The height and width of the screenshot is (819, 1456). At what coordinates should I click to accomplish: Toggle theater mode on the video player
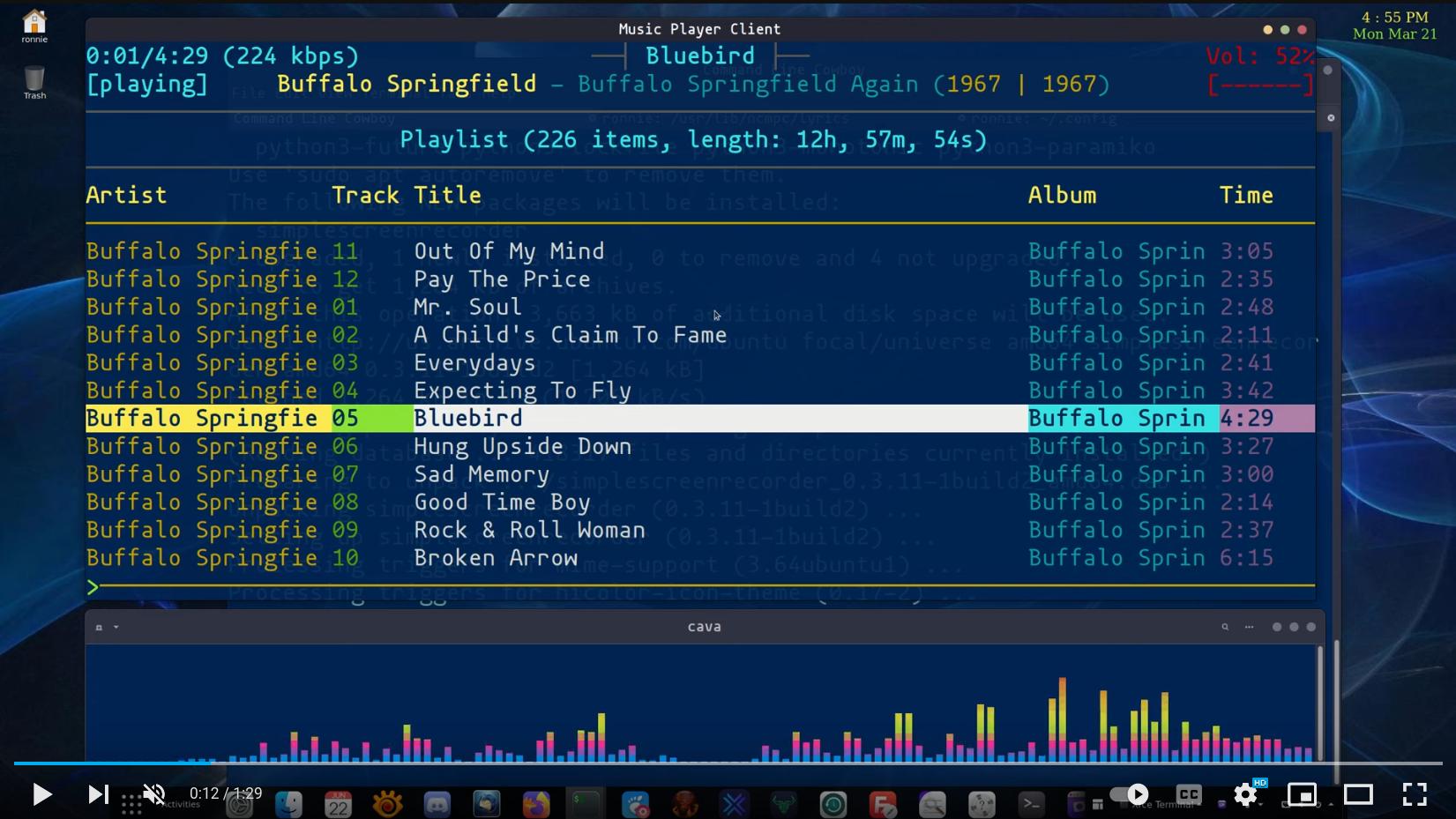pos(1358,794)
